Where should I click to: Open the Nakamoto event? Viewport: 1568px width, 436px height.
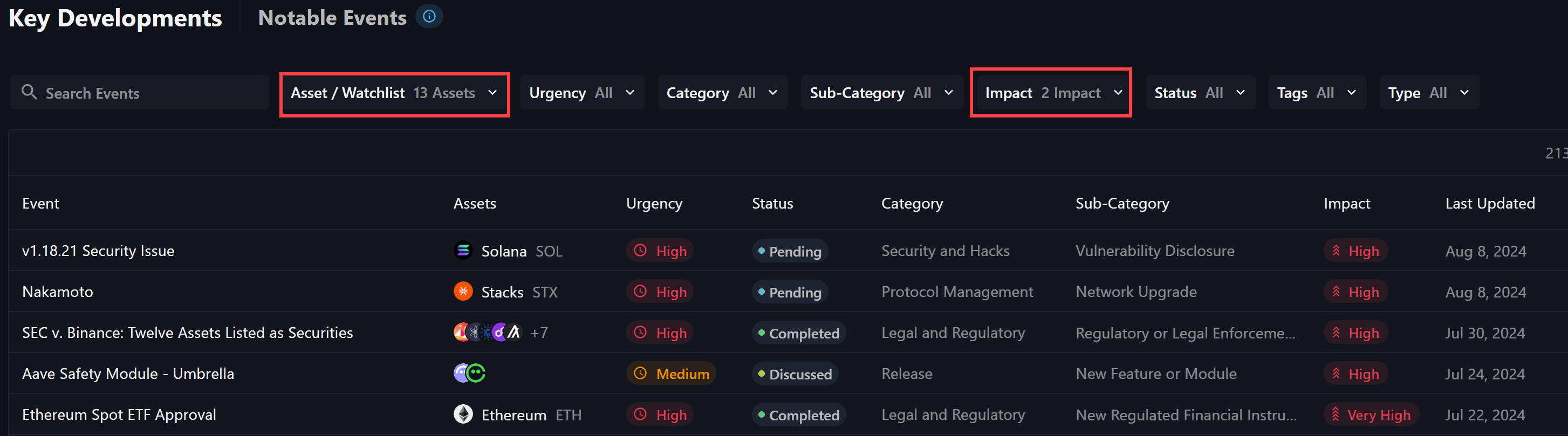58,291
